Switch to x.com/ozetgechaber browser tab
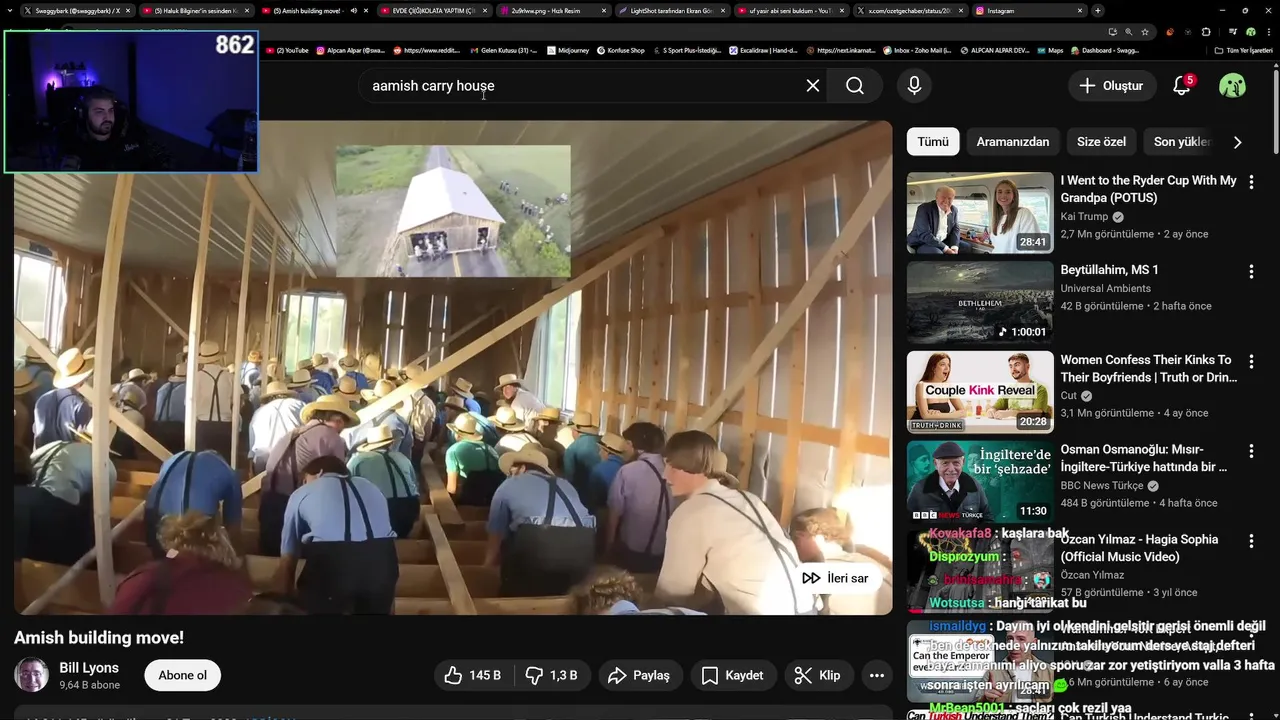Image resolution: width=1280 pixels, height=720 pixels. [x=909, y=10]
